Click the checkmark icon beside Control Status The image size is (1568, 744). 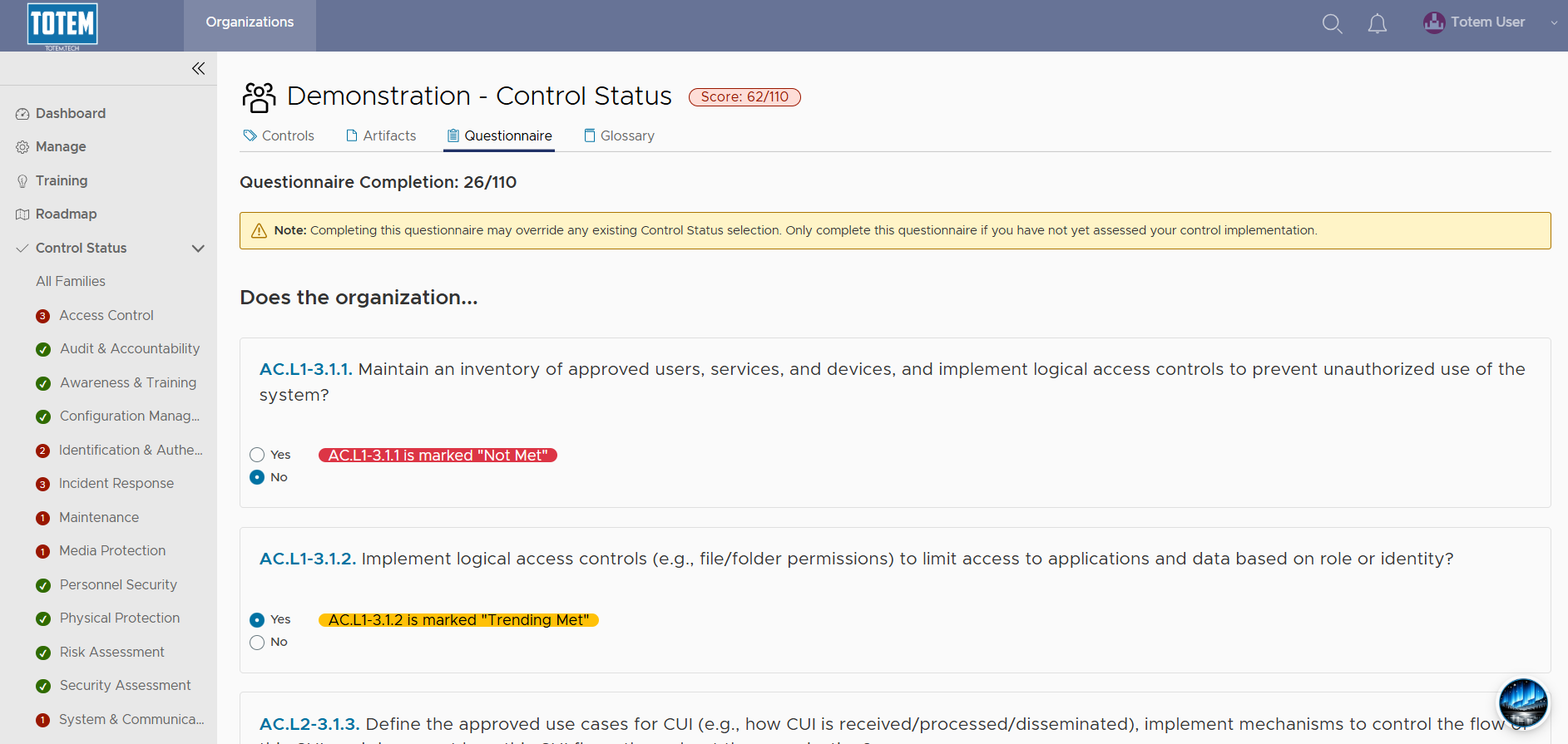point(22,248)
